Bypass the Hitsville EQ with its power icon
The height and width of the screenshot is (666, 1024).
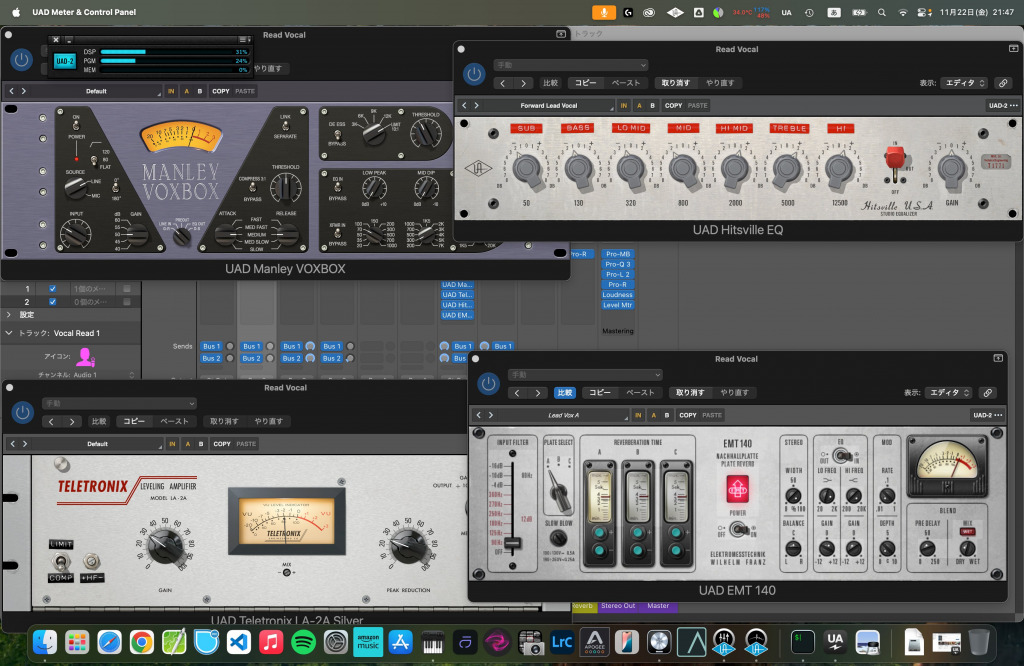pyautogui.click(x=473, y=73)
